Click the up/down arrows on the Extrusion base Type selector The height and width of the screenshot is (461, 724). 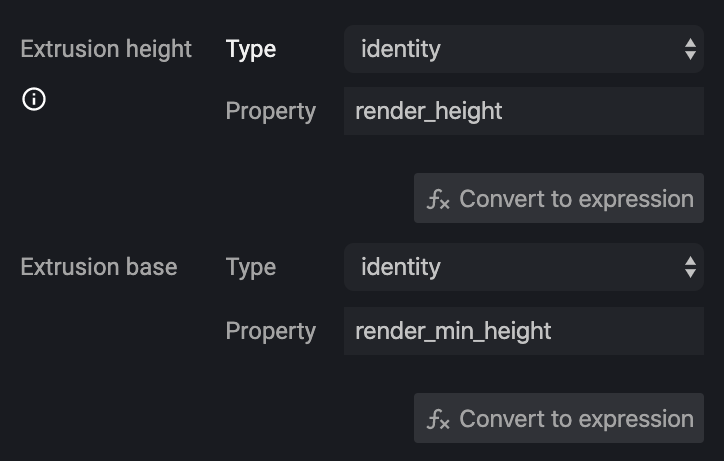(x=690, y=267)
